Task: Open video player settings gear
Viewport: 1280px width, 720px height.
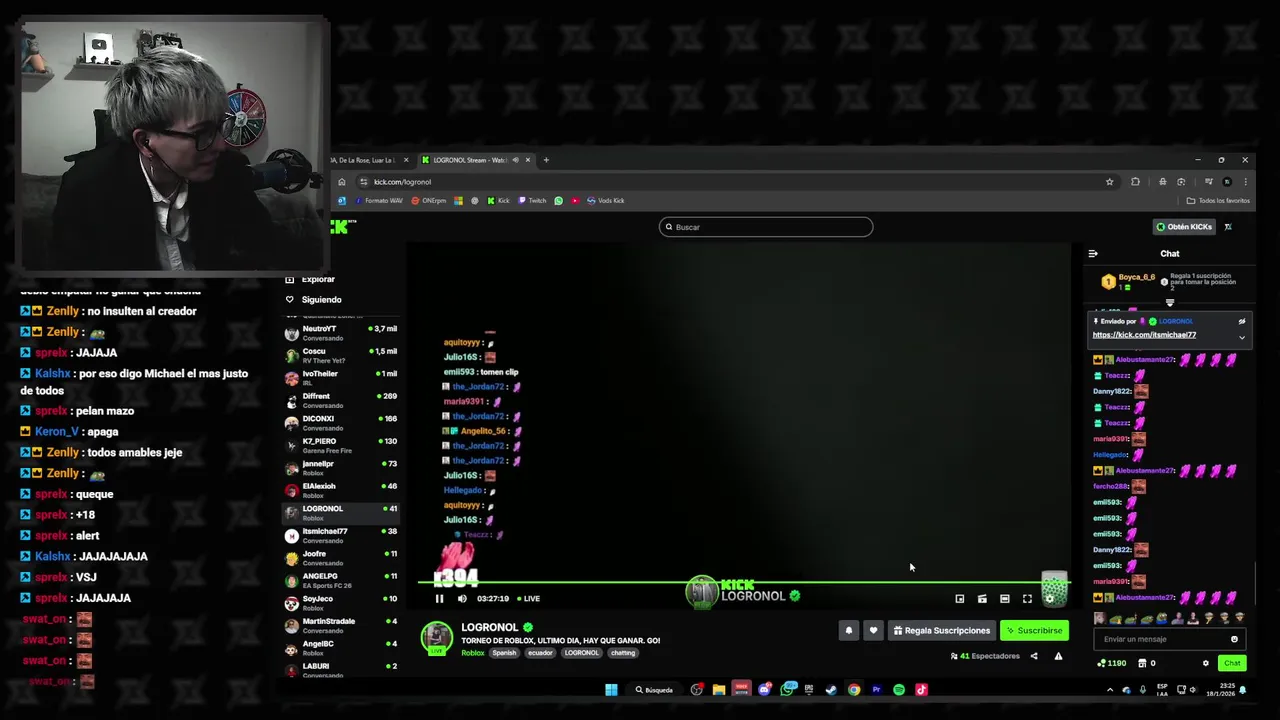Action: point(1050,599)
